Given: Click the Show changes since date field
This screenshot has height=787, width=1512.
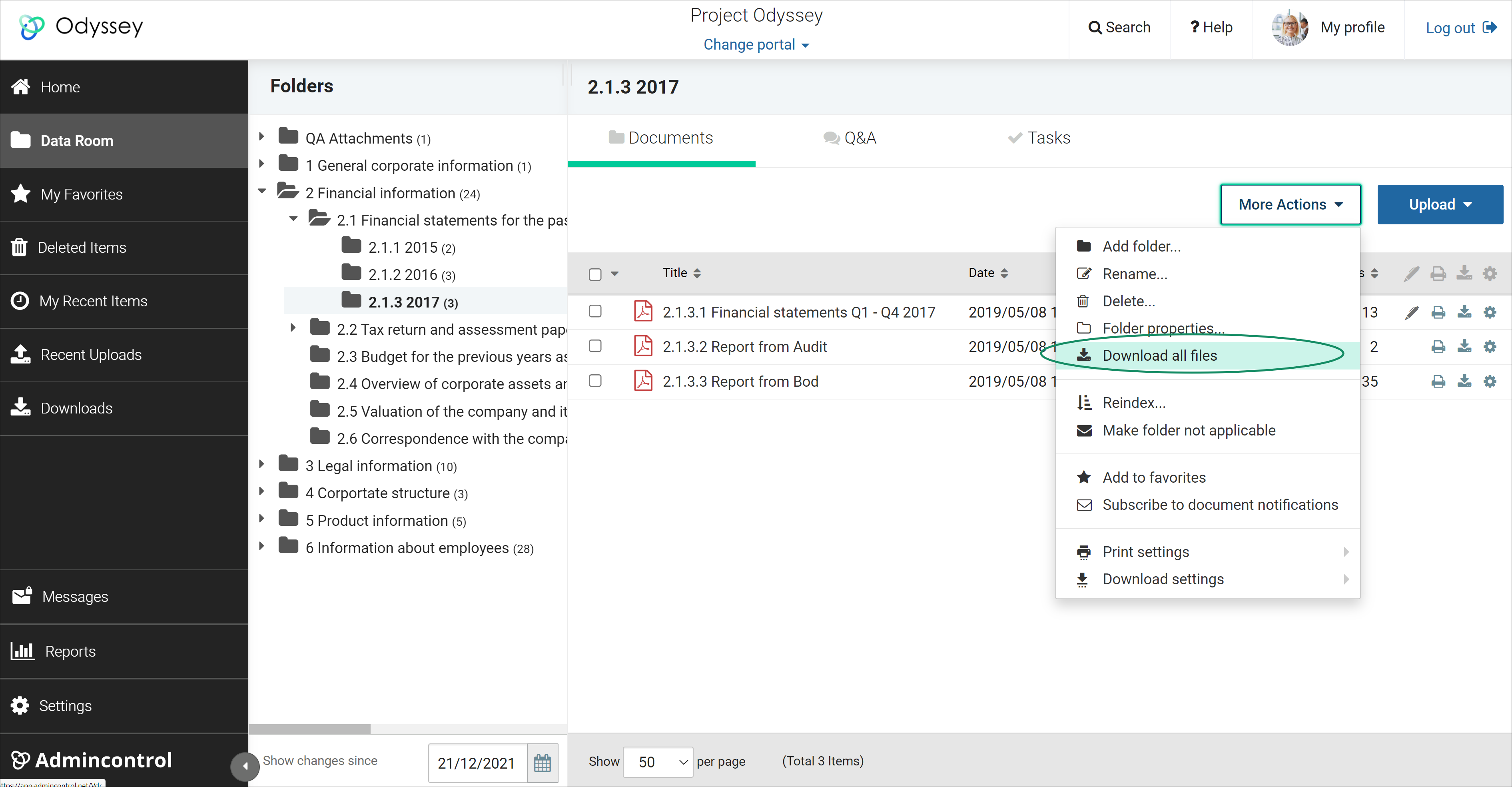Looking at the screenshot, I should pos(477,763).
